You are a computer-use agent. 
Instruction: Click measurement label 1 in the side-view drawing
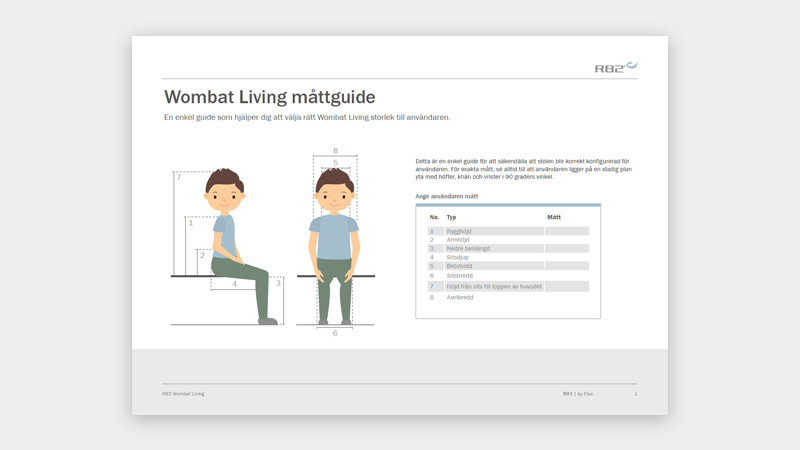pos(191,223)
